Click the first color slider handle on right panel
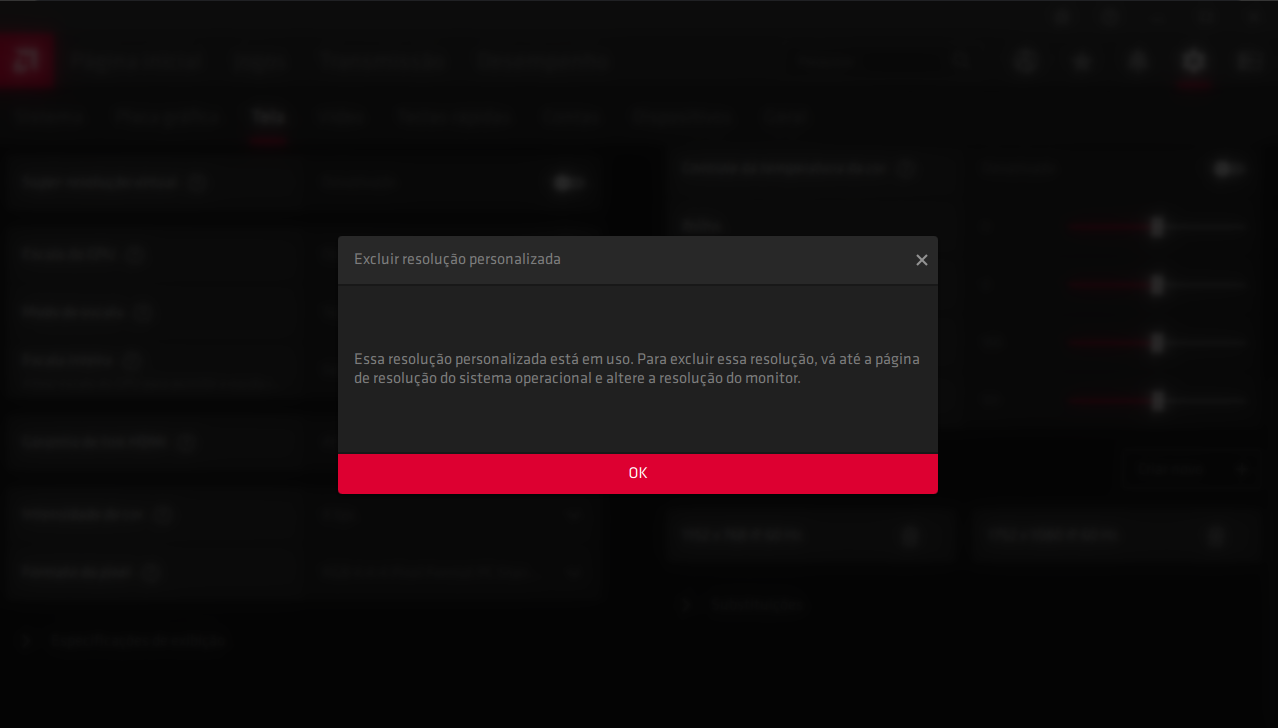The image size is (1278, 728). [1157, 227]
